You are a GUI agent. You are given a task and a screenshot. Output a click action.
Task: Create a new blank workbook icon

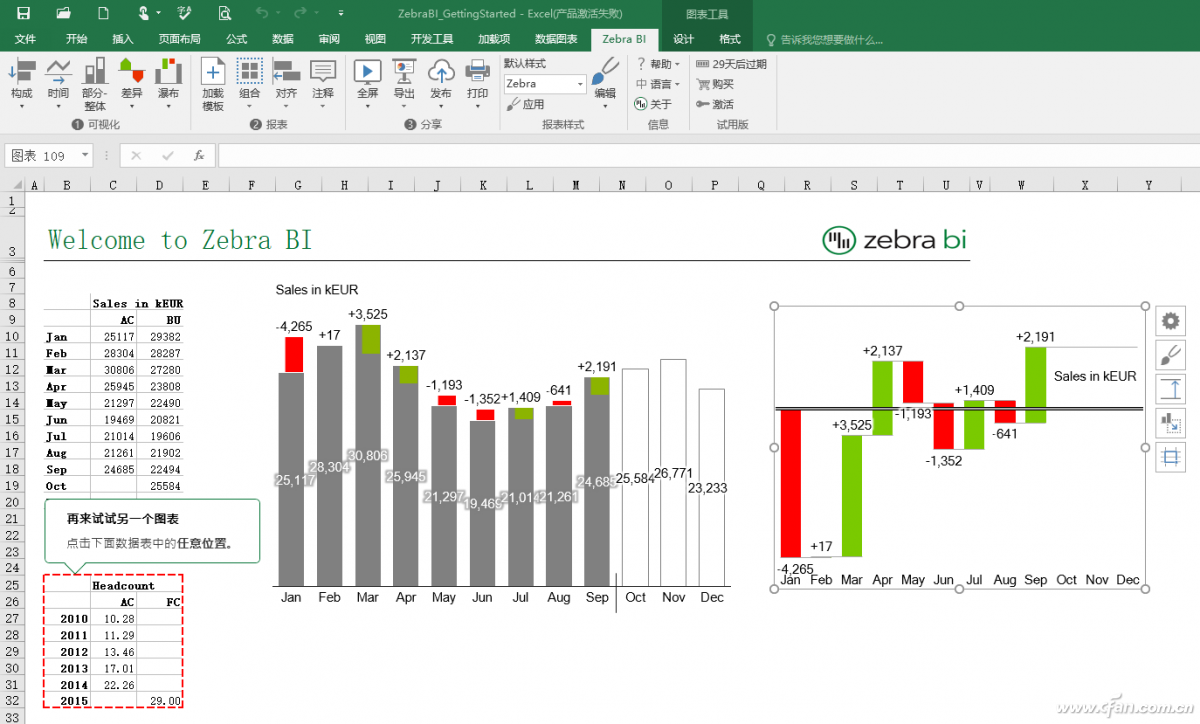tap(104, 13)
